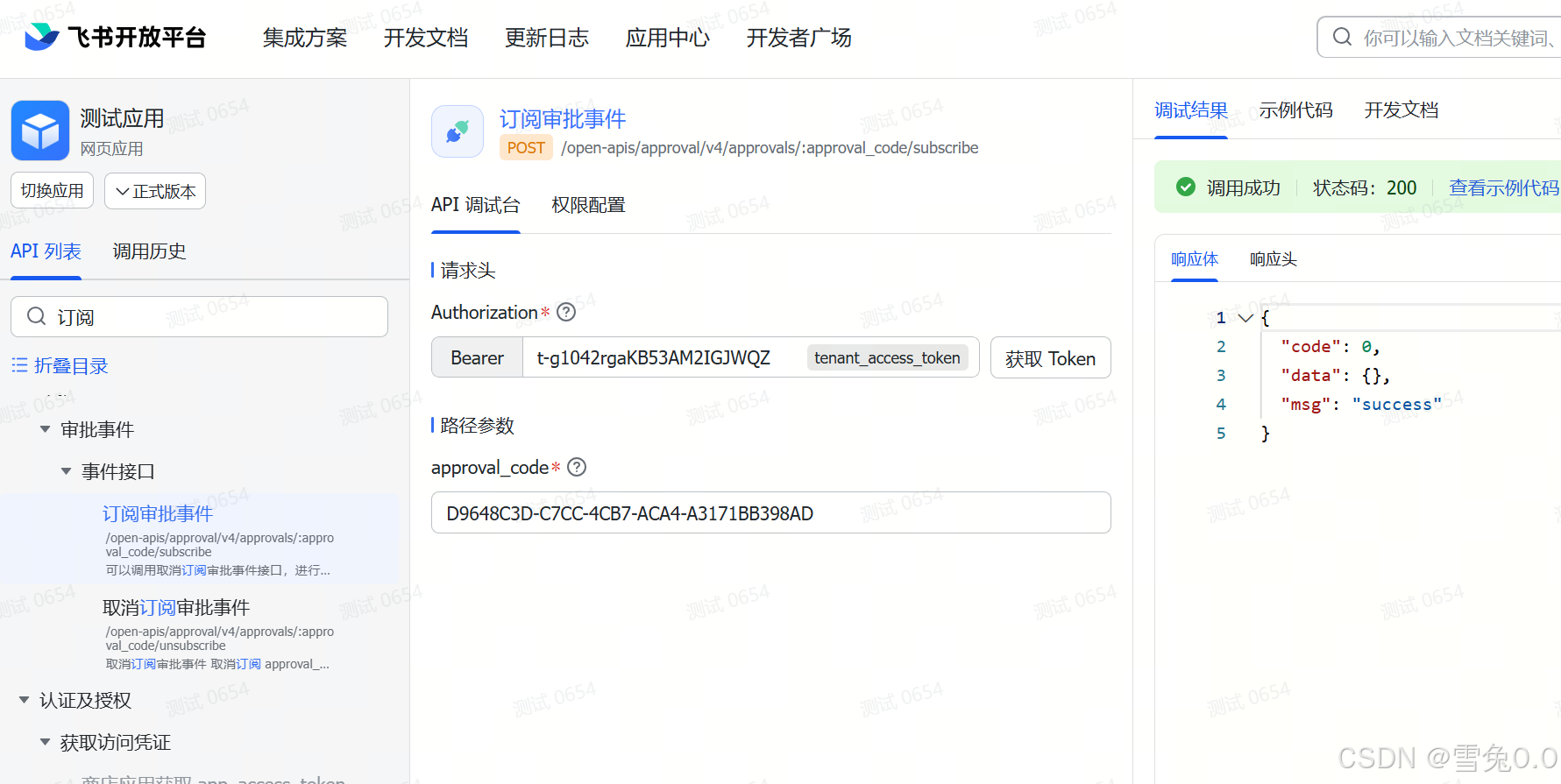The image size is (1561, 784).
Task: Collapse the 事件接口 tree node
Action: (66, 471)
